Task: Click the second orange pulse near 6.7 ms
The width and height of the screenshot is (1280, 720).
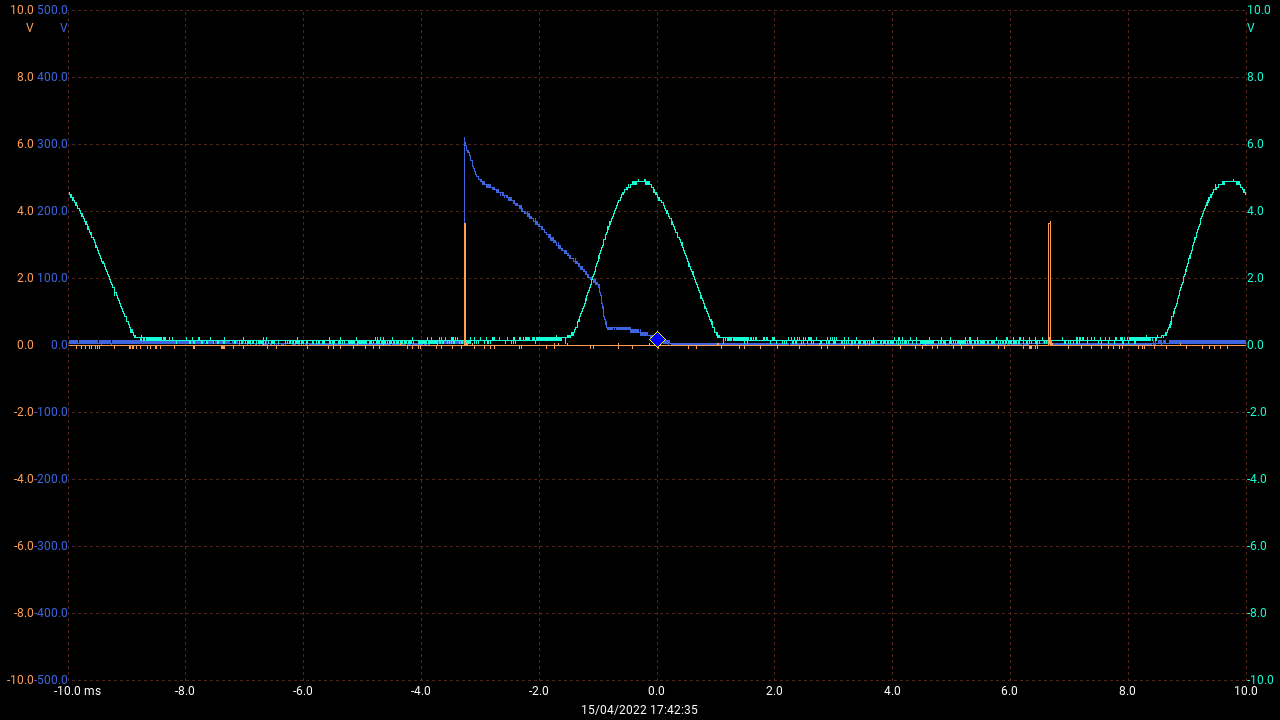Action: (x=1049, y=285)
